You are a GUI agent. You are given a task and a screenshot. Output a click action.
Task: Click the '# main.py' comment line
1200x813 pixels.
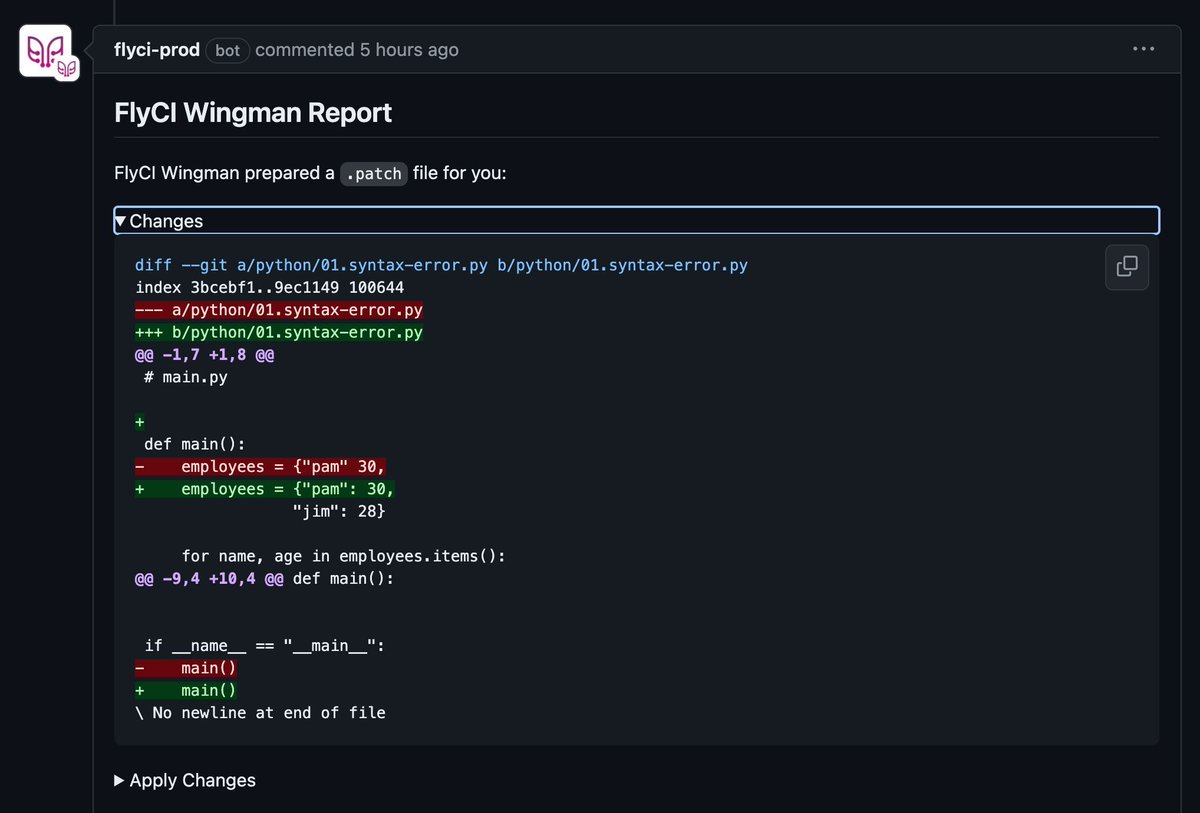[185, 377]
